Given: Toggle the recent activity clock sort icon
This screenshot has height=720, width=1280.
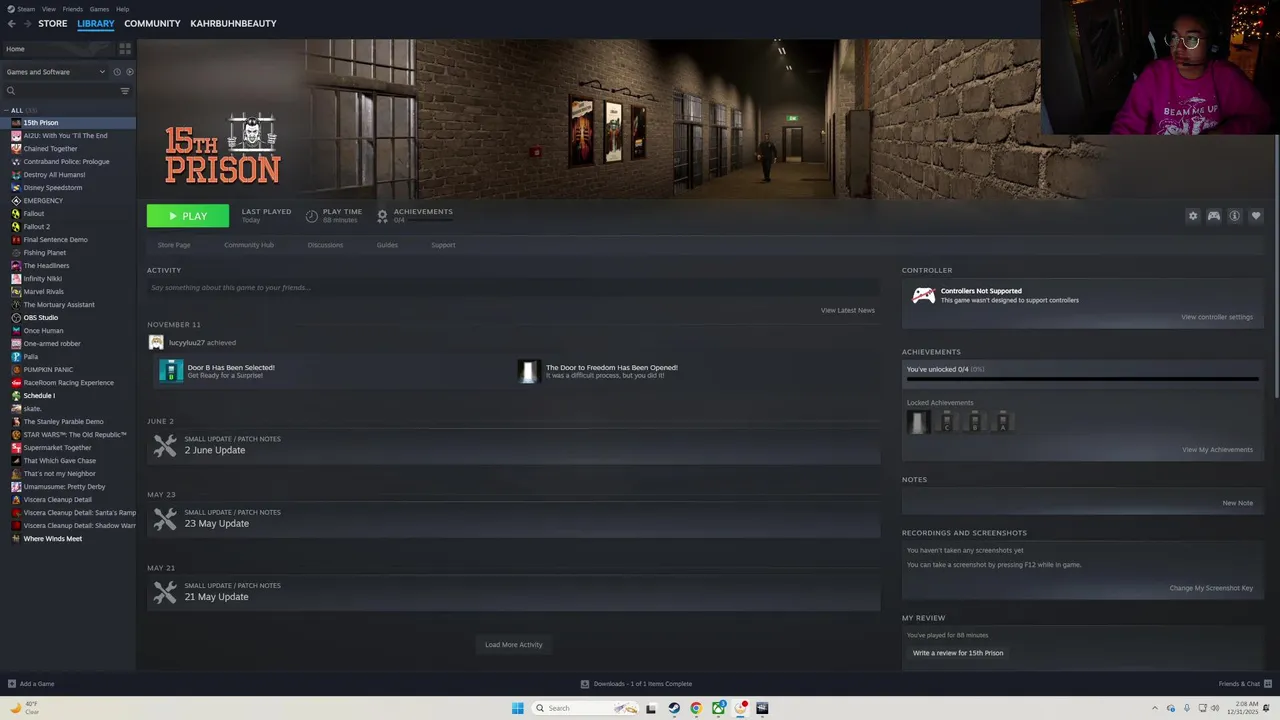Looking at the screenshot, I should coord(117,72).
